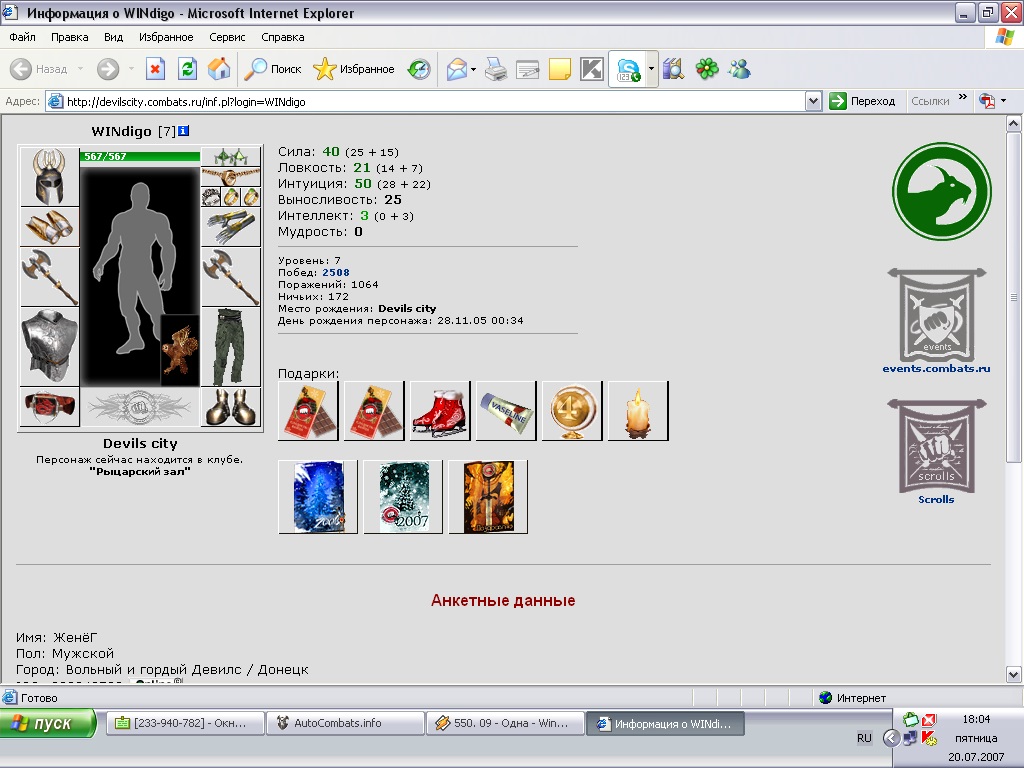
Task: Expand the Skype button dropdown arrow
Action: pyautogui.click(x=651, y=69)
